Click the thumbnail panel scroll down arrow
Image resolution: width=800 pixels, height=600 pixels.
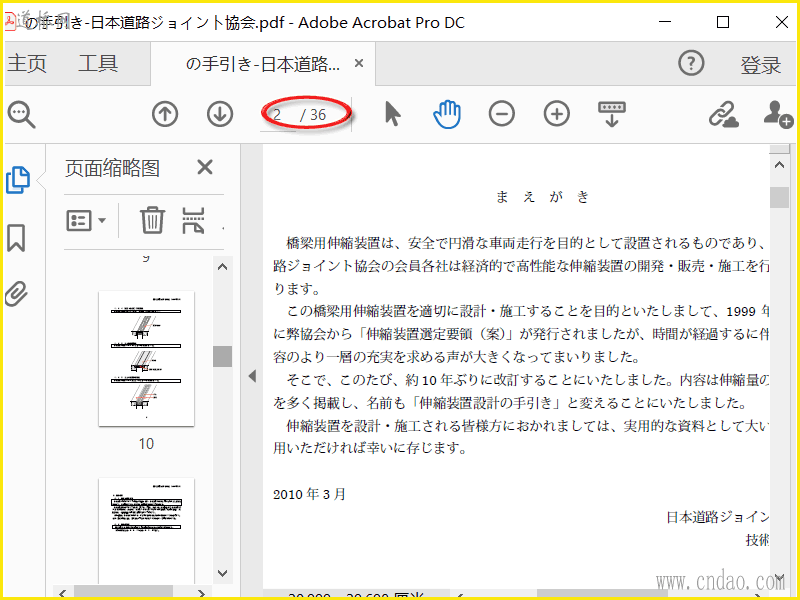point(222,573)
